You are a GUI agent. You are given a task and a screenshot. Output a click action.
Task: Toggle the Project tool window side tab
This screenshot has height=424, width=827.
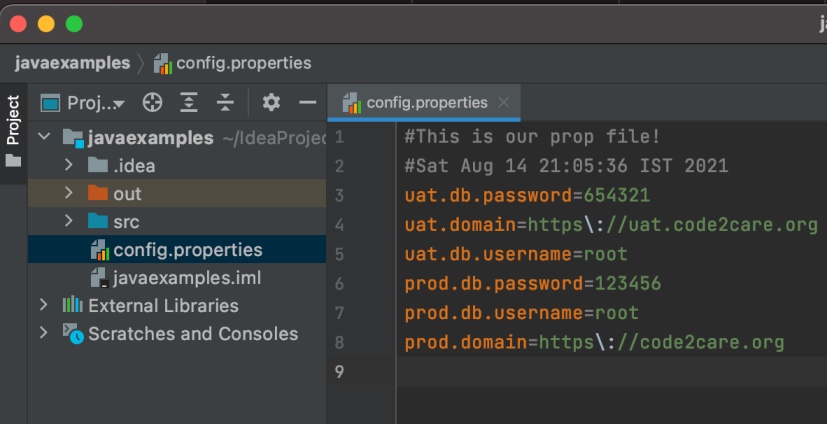tap(13, 121)
